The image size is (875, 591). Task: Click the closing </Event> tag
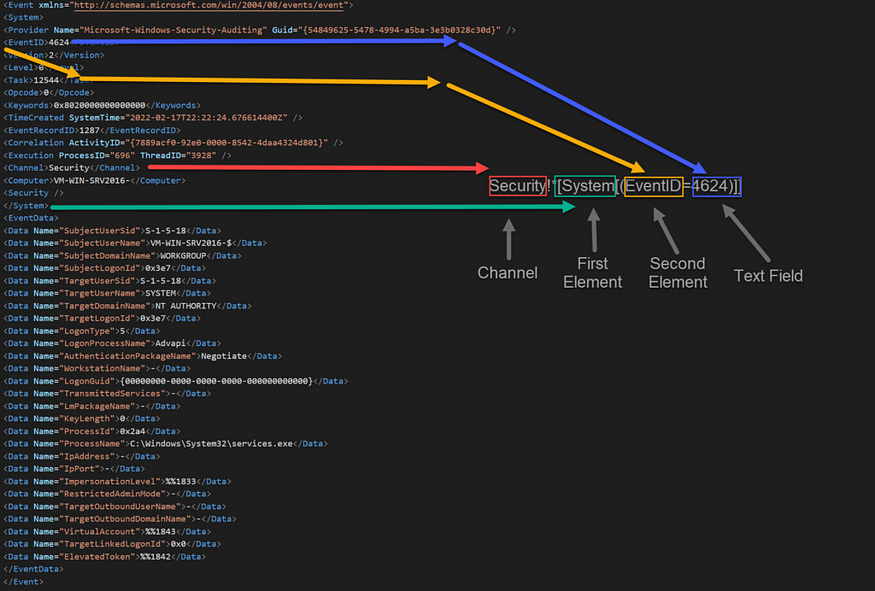point(23,582)
